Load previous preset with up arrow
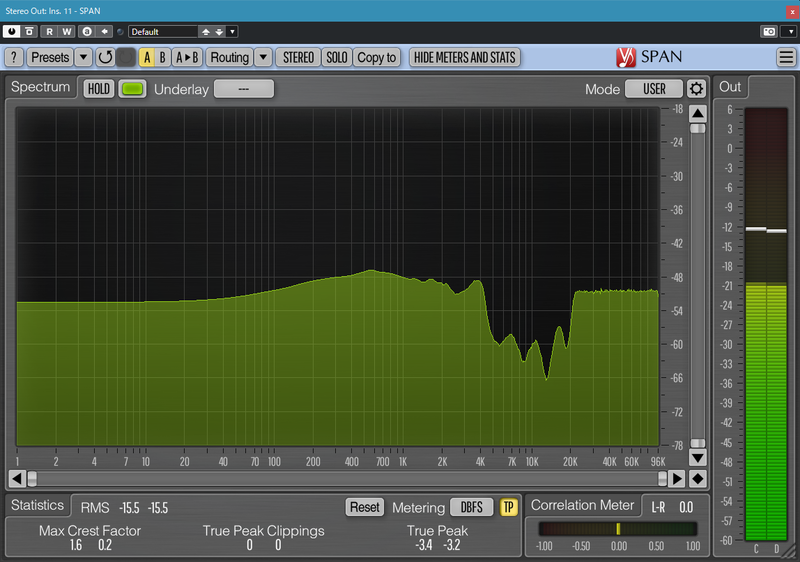800x562 pixels. point(205,32)
